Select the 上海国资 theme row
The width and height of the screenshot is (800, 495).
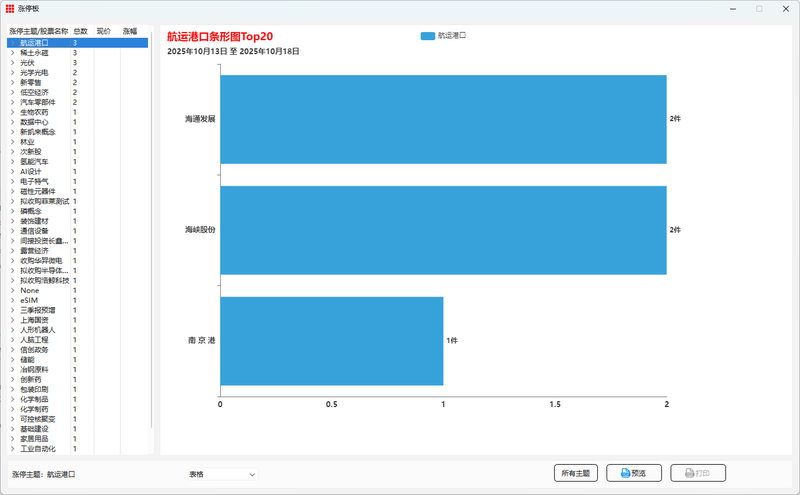(x=78, y=320)
